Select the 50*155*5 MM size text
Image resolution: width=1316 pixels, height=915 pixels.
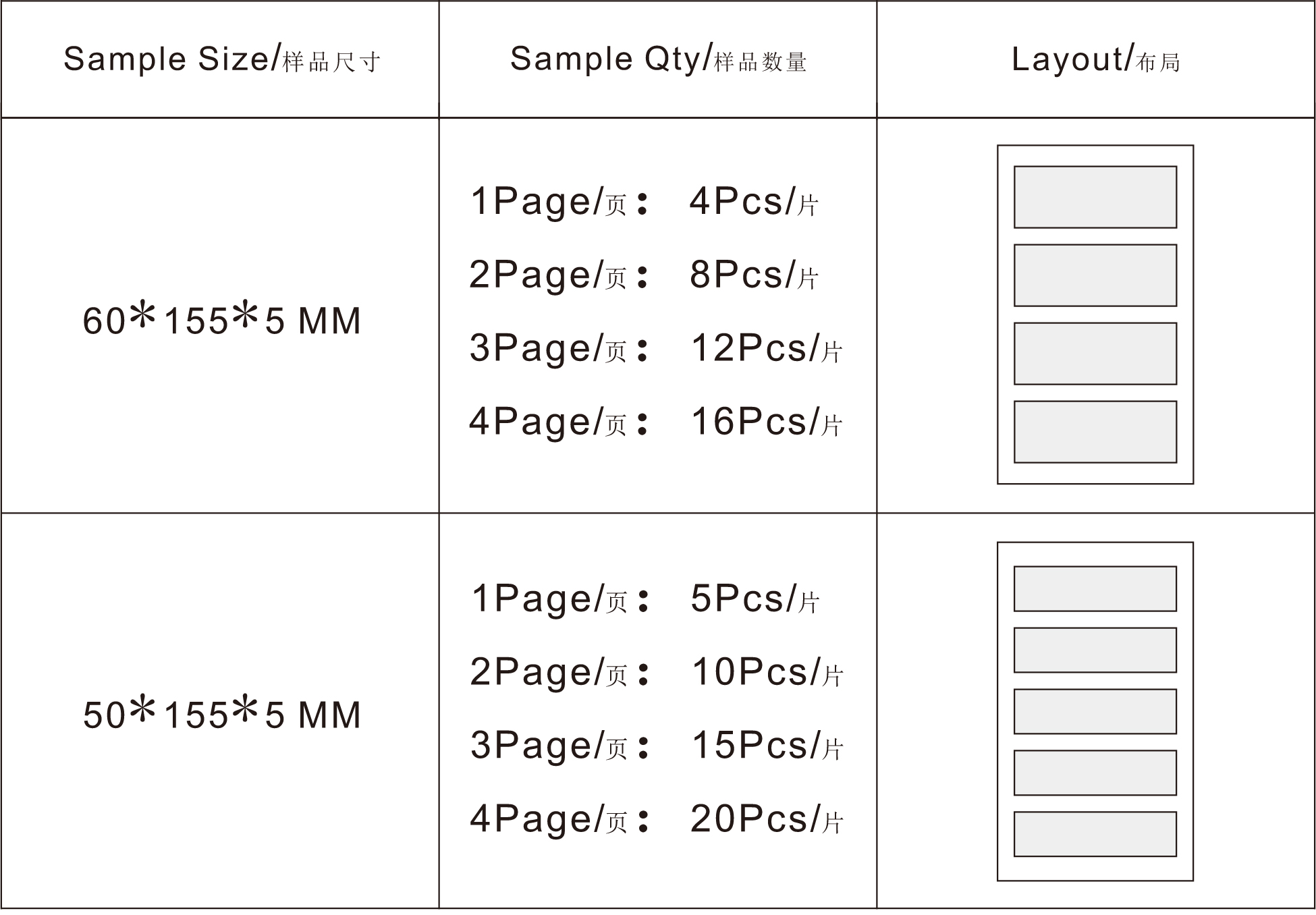click(x=221, y=715)
